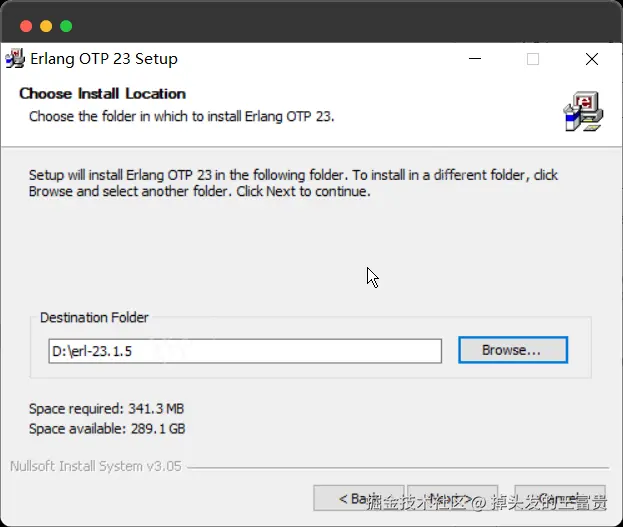Image resolution: width=623 pixels, height=527 pixels.
Task: Cancel the Erlang OTP setup
Action: click(x=560, y=498)
